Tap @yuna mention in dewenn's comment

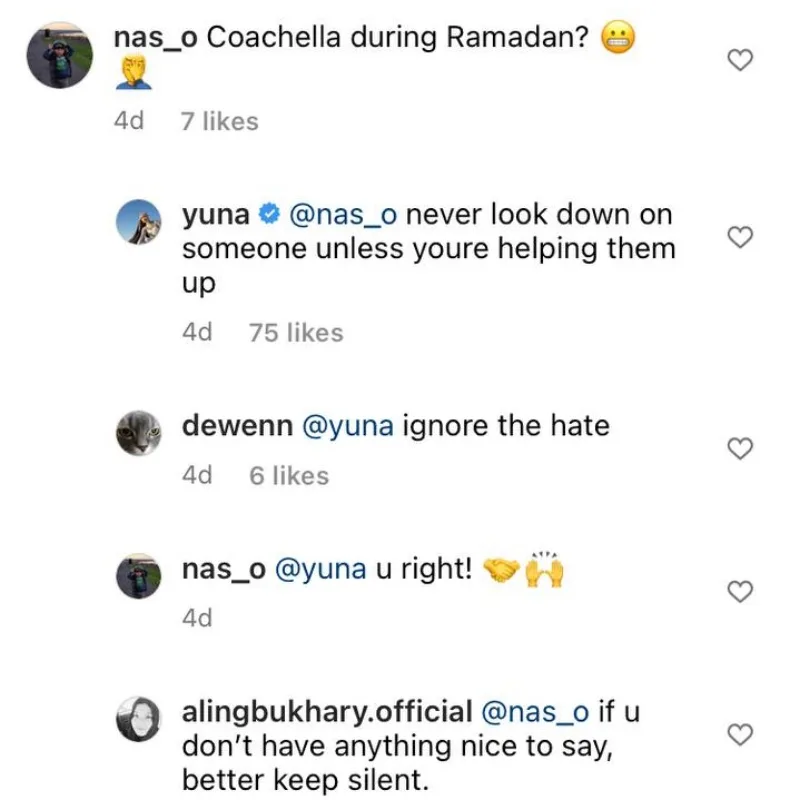pyautogui.click(x=347, y=426)
